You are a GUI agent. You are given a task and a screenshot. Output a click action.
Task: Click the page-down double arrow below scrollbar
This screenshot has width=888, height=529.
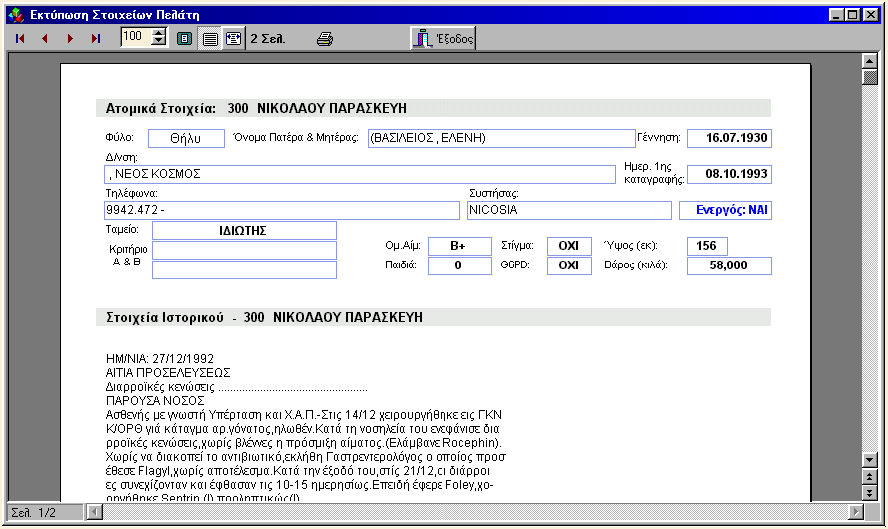pyautogui.click(x=870, y=493)
